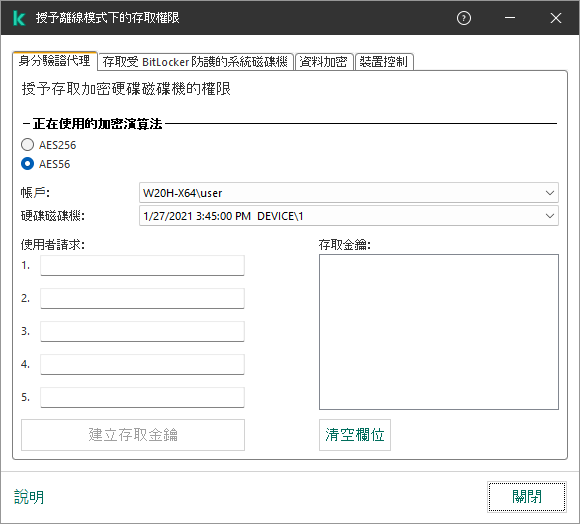Click the 存取金鑰: label

tap(345, 244)
